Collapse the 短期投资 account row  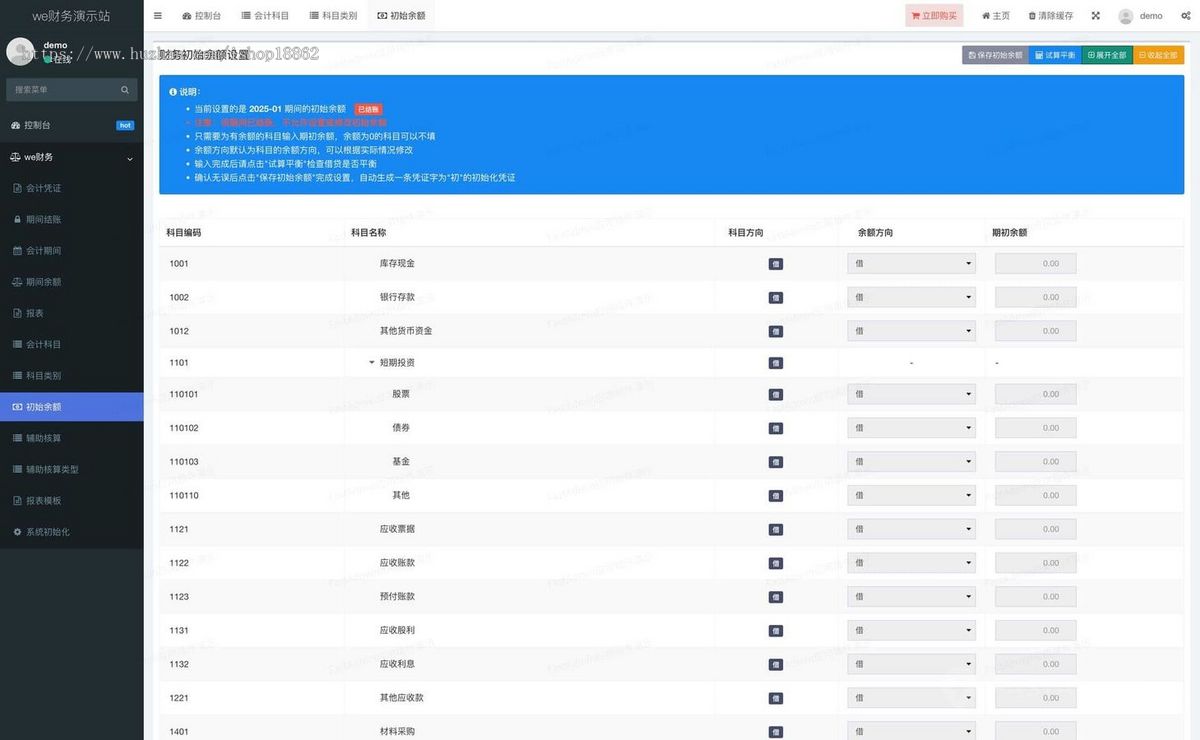370,362
